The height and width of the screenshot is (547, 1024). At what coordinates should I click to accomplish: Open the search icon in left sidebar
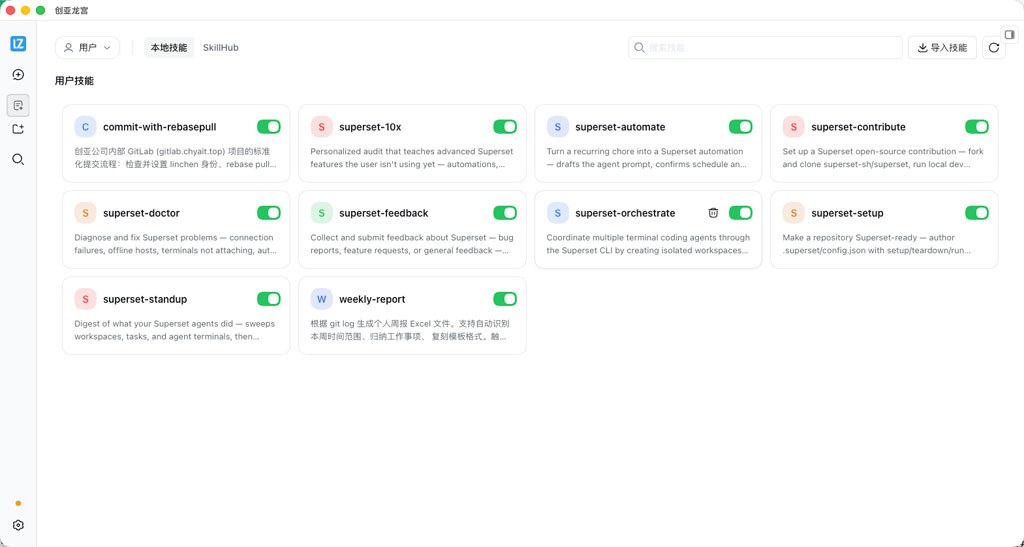pyautogui.click(x=18, y=159)
